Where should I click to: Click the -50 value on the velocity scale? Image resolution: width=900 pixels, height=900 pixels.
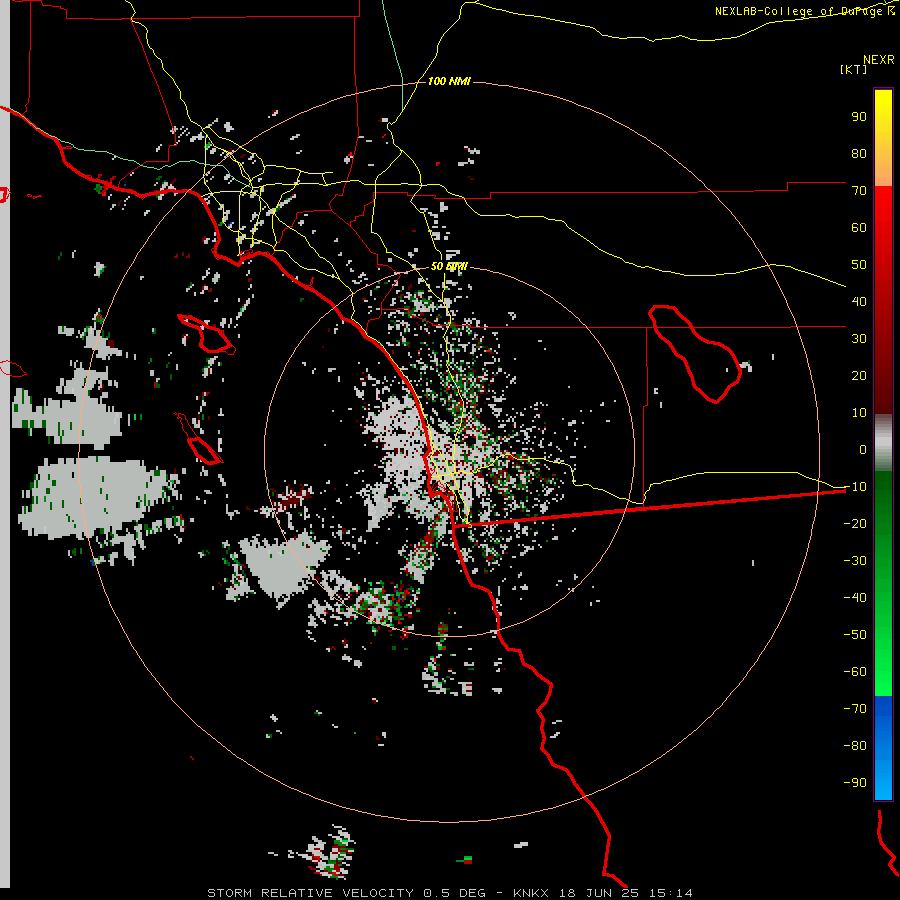855,635
